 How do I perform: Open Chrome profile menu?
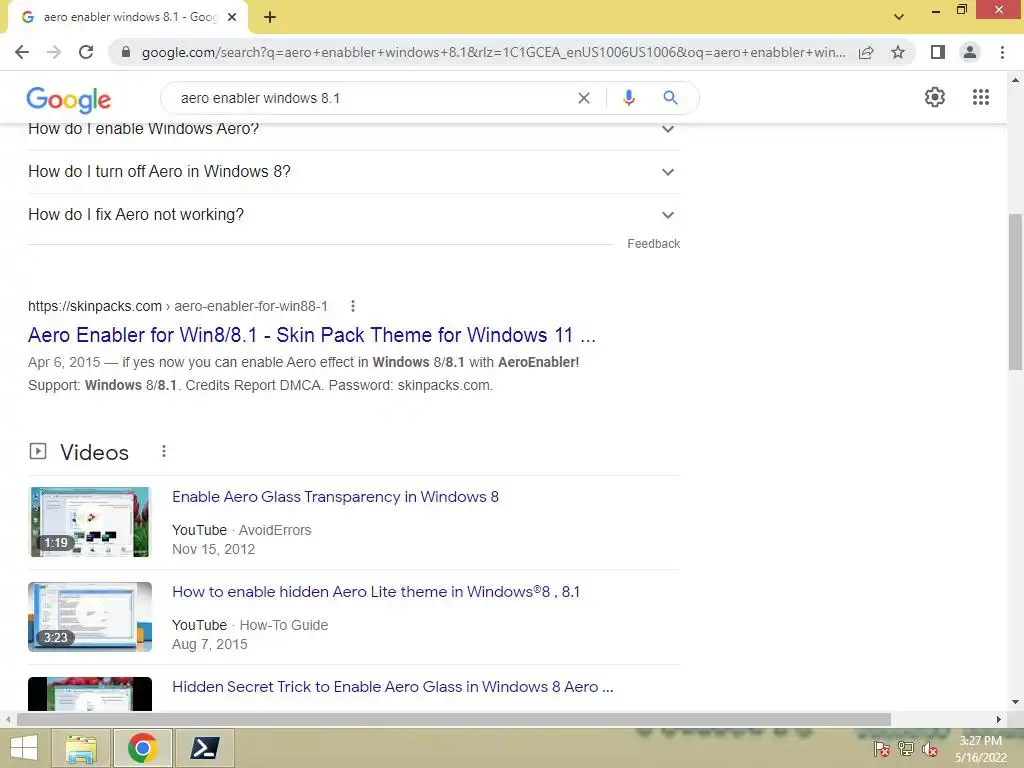tap(970, 52)
